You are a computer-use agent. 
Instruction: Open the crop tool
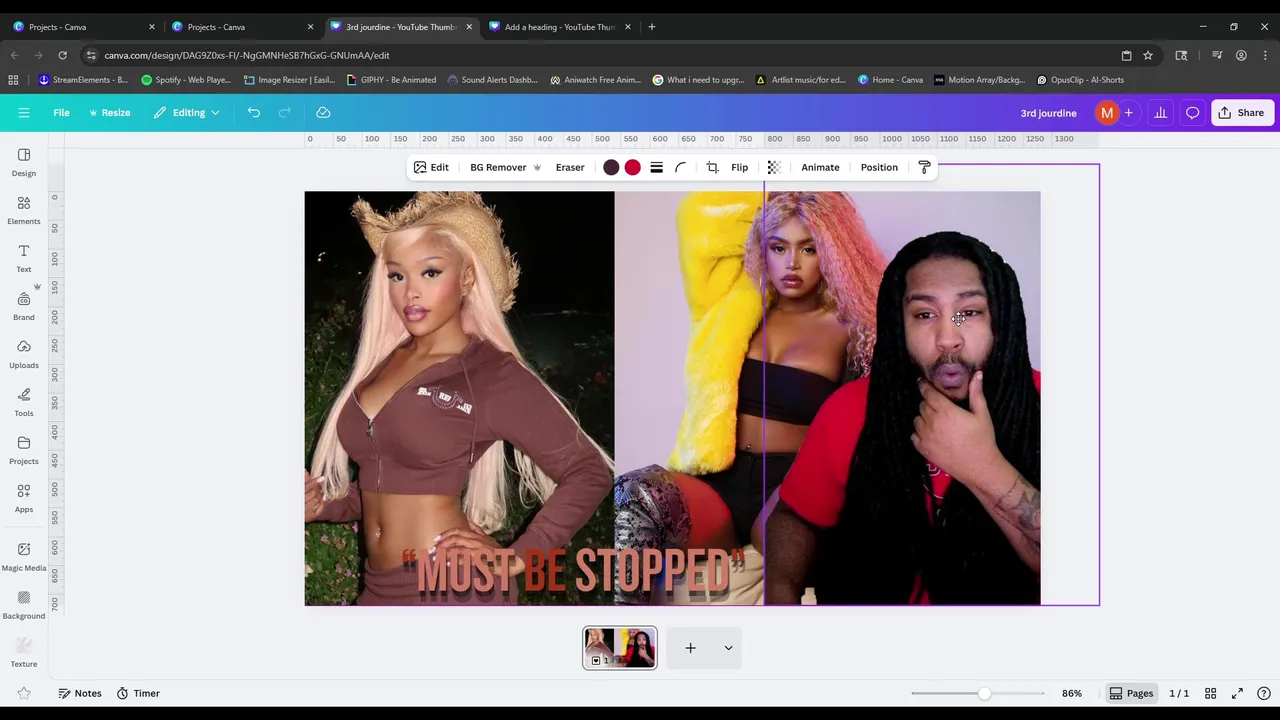pos(712,167)
